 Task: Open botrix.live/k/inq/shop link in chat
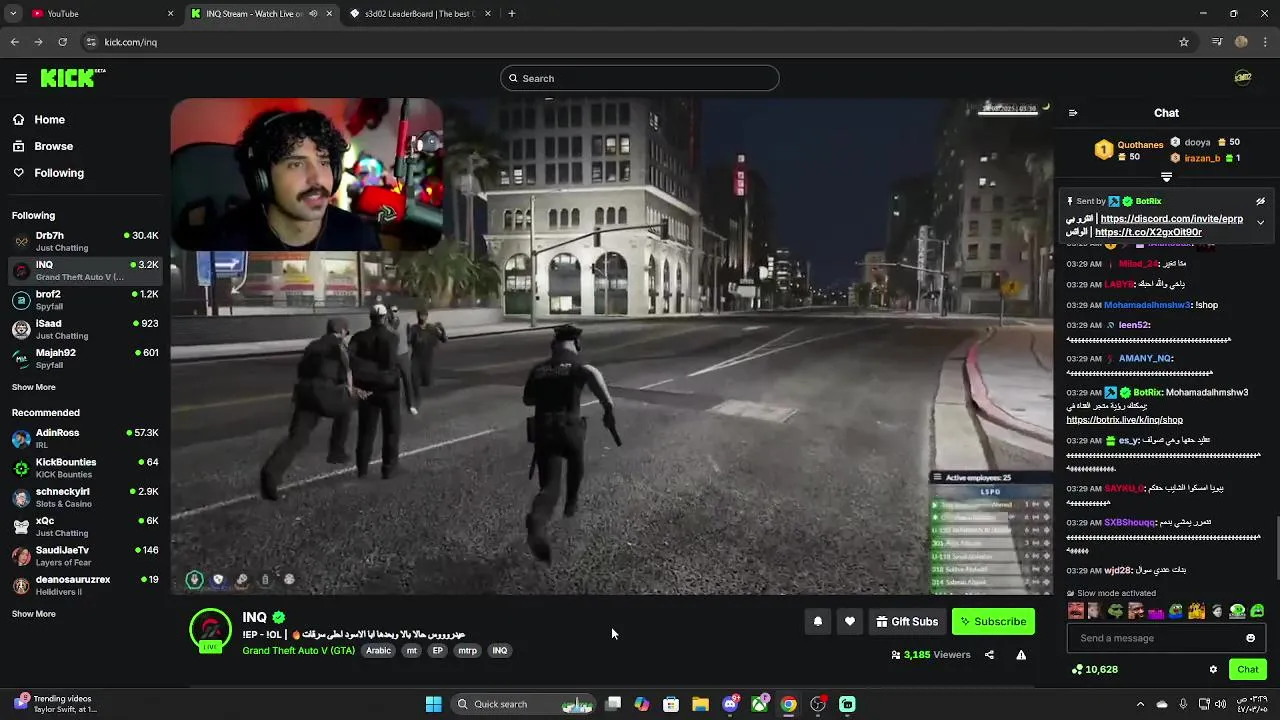[1124, 420]
